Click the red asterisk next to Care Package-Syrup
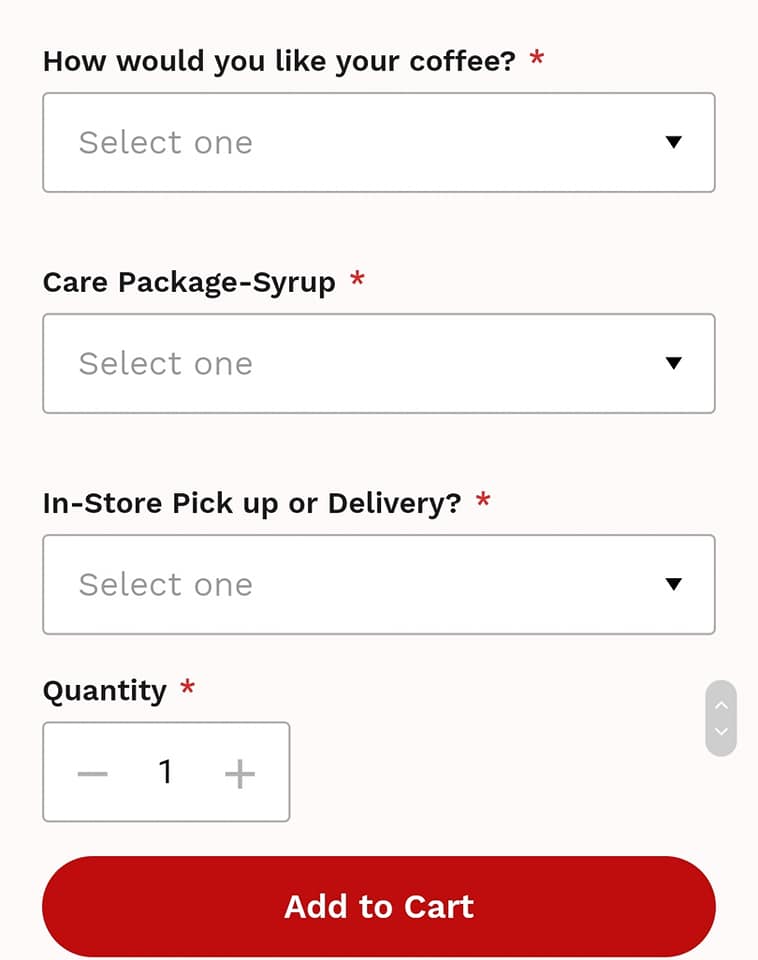The width and height of the screenshot is (758, 960). click(x=357, y=279)
